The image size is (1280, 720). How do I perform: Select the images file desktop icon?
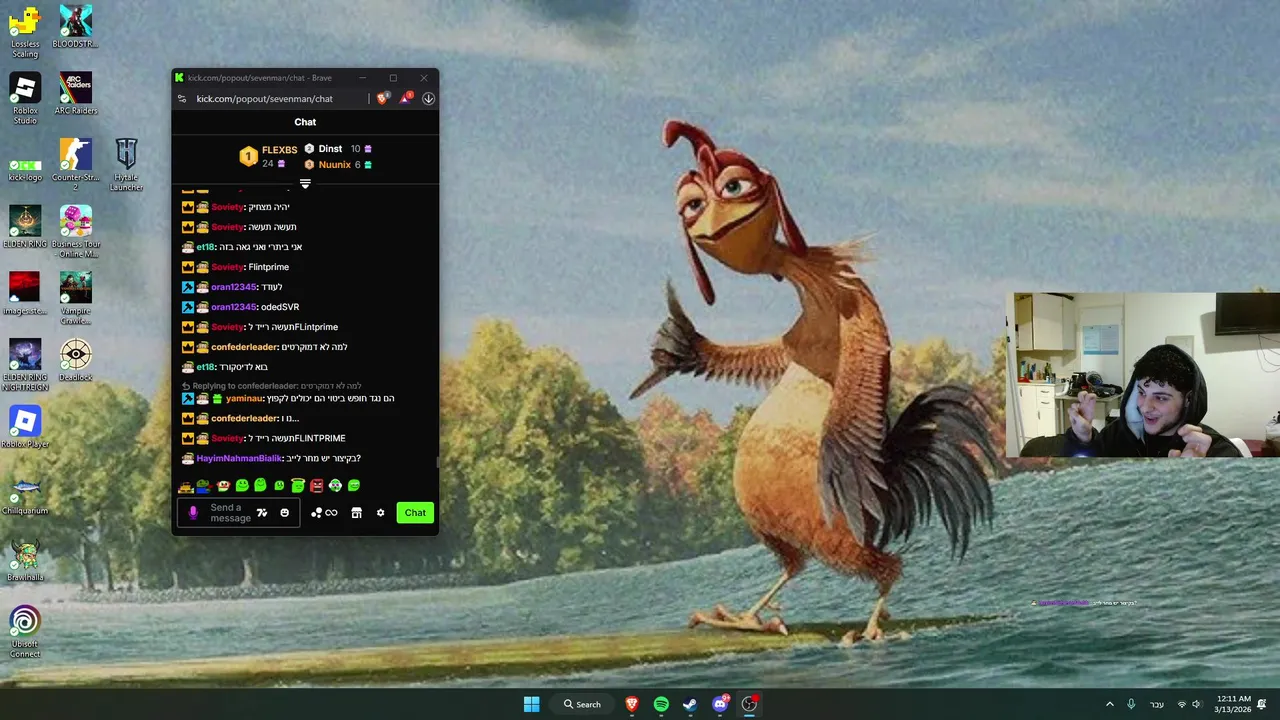pyautogui.click(x=25, y=293)
